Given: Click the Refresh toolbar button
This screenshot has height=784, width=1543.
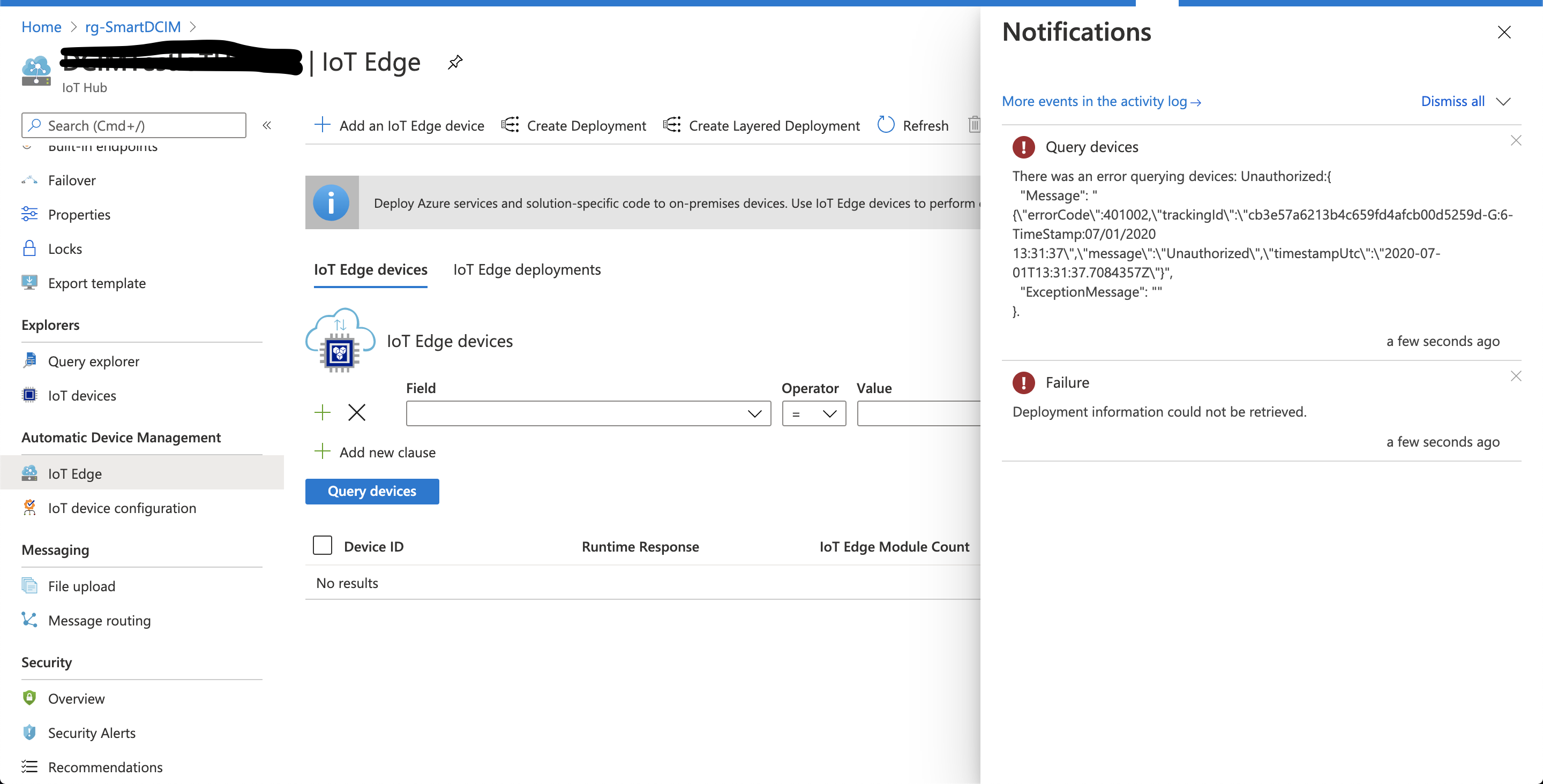Looking at the screenshot, I should click(913, 125).
